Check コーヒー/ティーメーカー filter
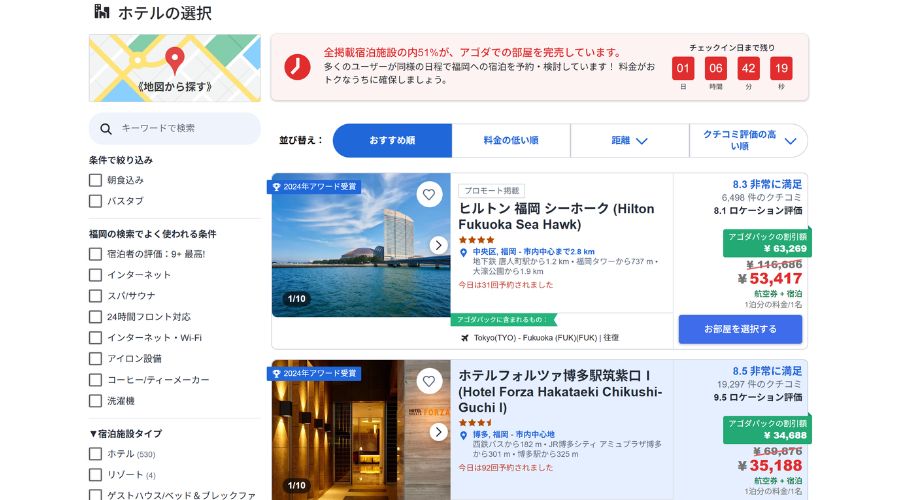 95,380
